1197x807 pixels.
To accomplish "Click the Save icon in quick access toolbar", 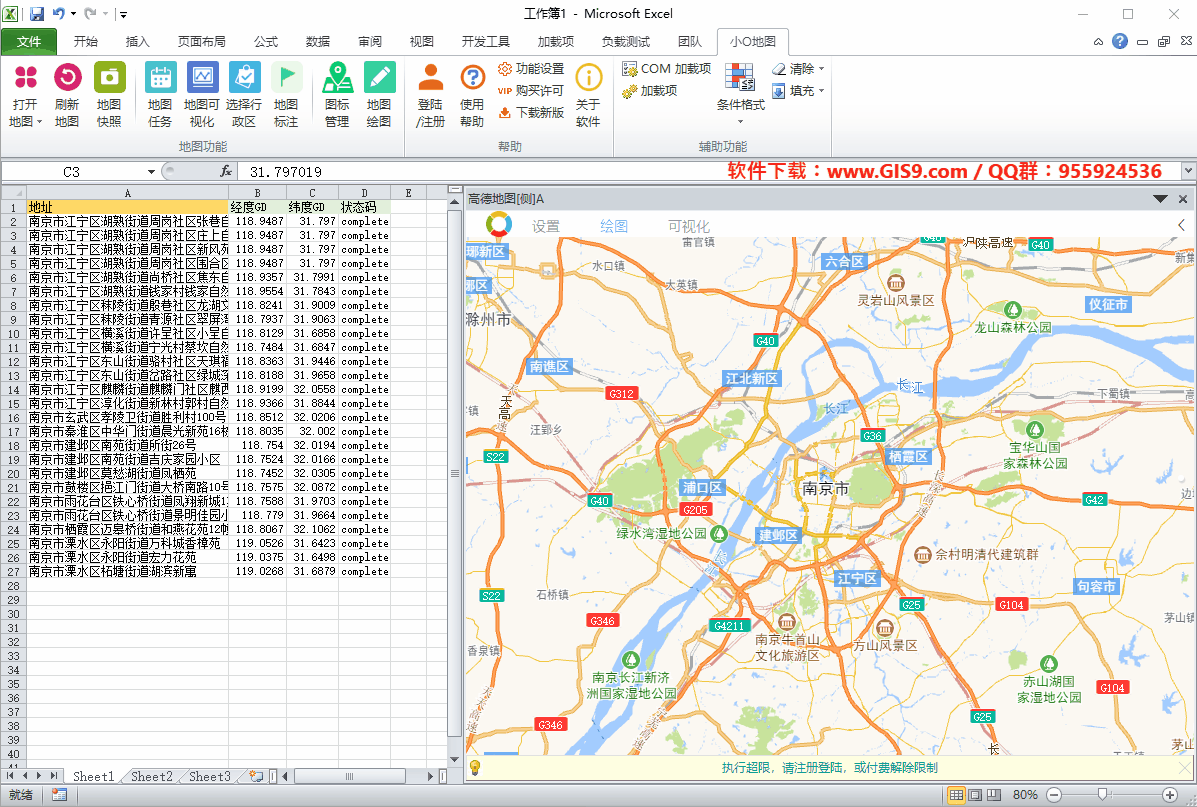I will (36, 14).
